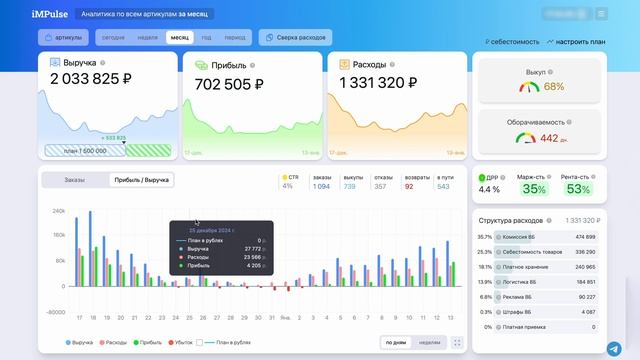This screenshot has height=360, width=640.
Task: Switch period to сегодня
Action: [x=113, y=38]
